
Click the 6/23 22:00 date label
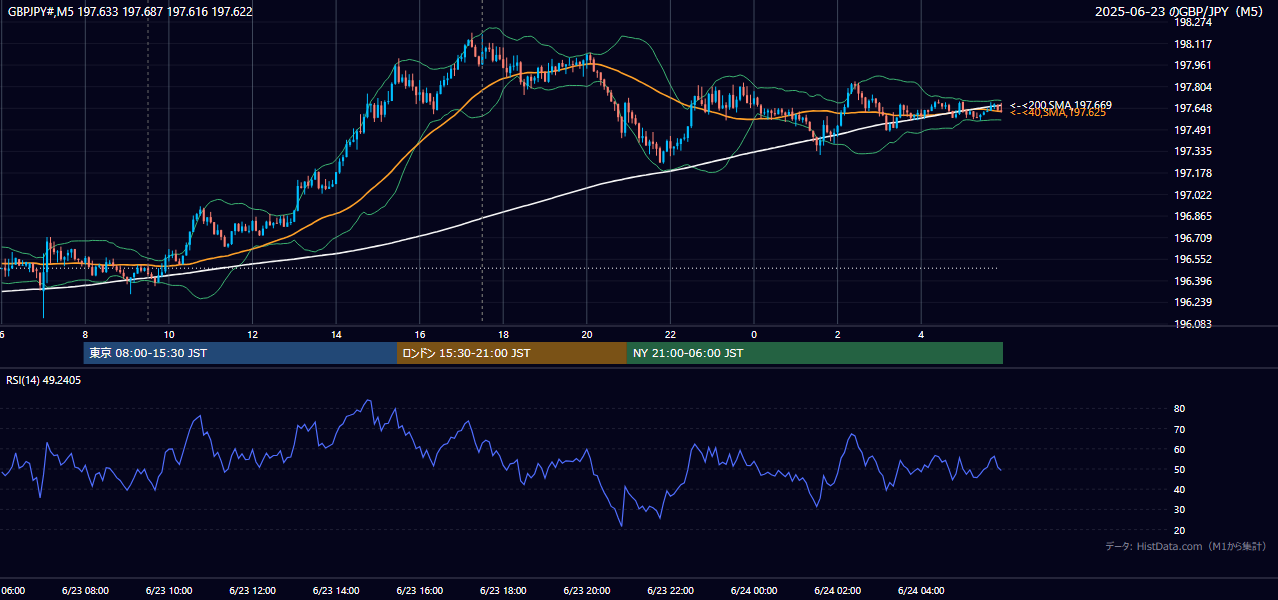point(670,591)
